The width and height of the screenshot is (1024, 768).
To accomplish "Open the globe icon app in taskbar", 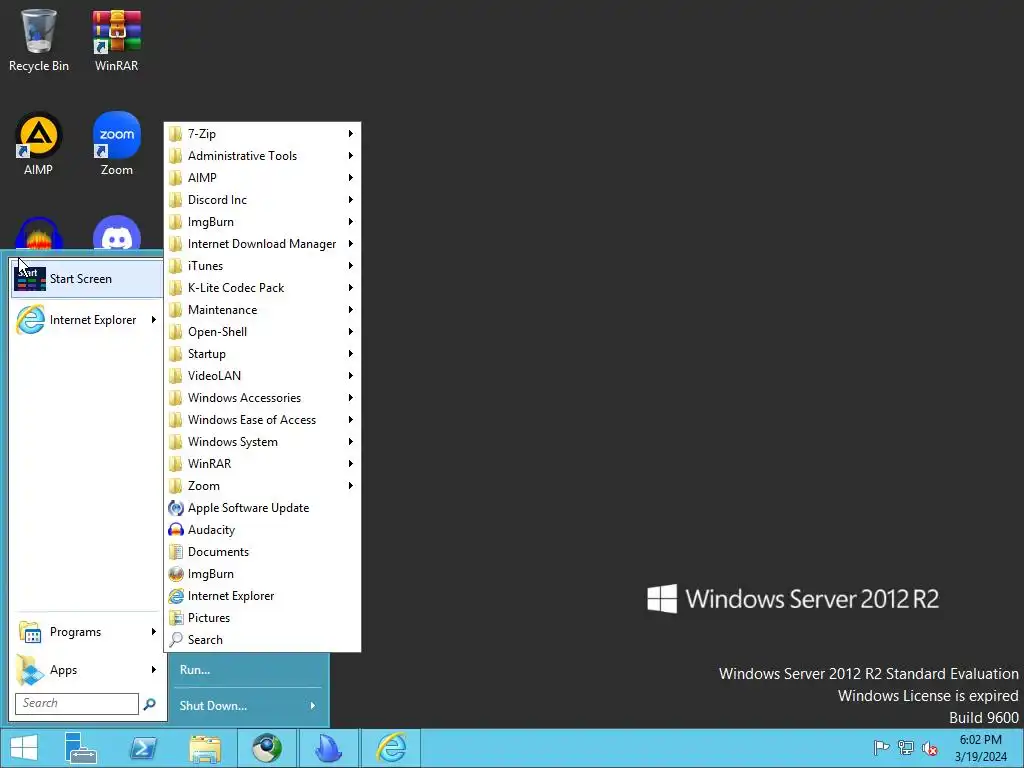I will (267, 748).
